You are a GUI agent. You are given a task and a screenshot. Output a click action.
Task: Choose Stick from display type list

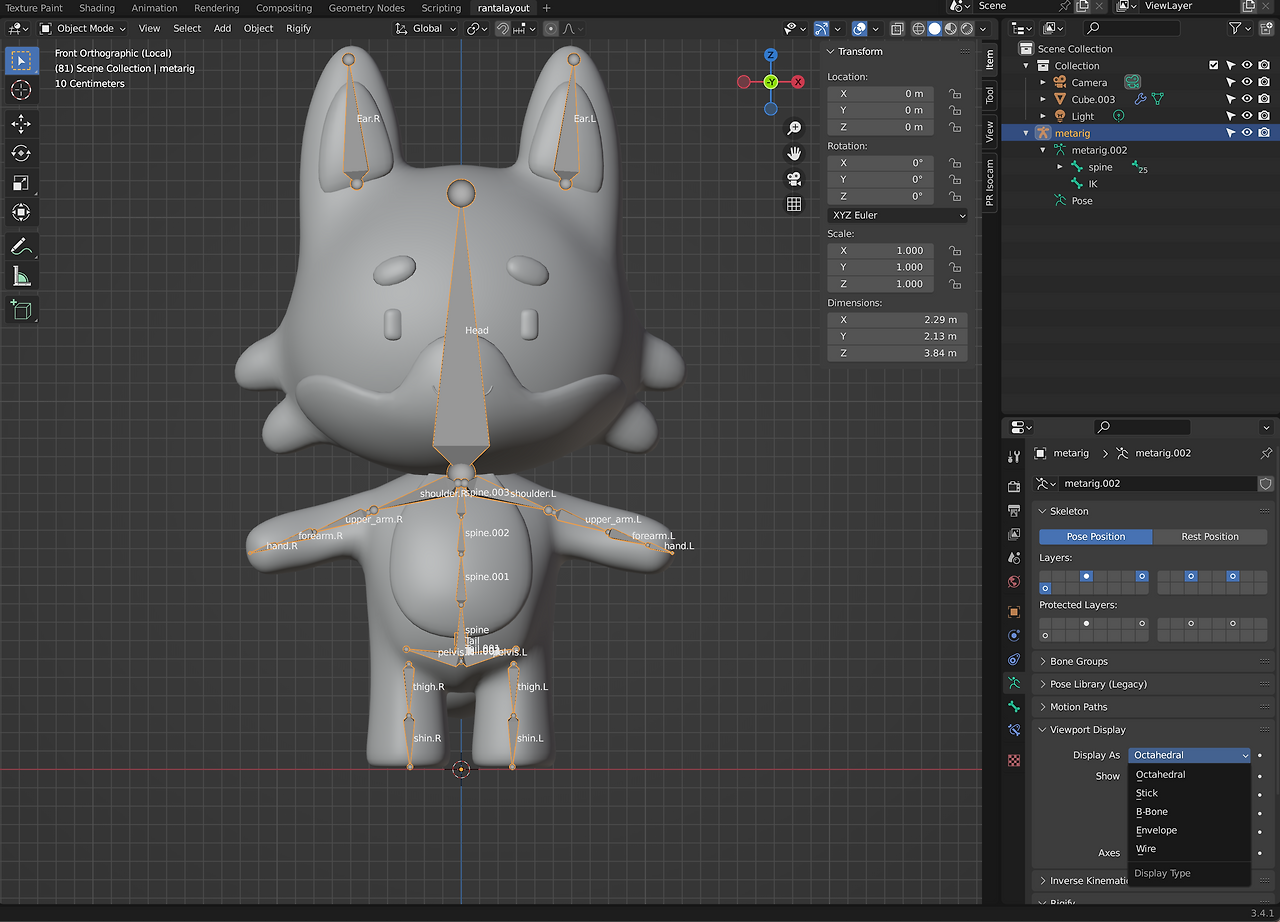click(x=1147, y=793)
